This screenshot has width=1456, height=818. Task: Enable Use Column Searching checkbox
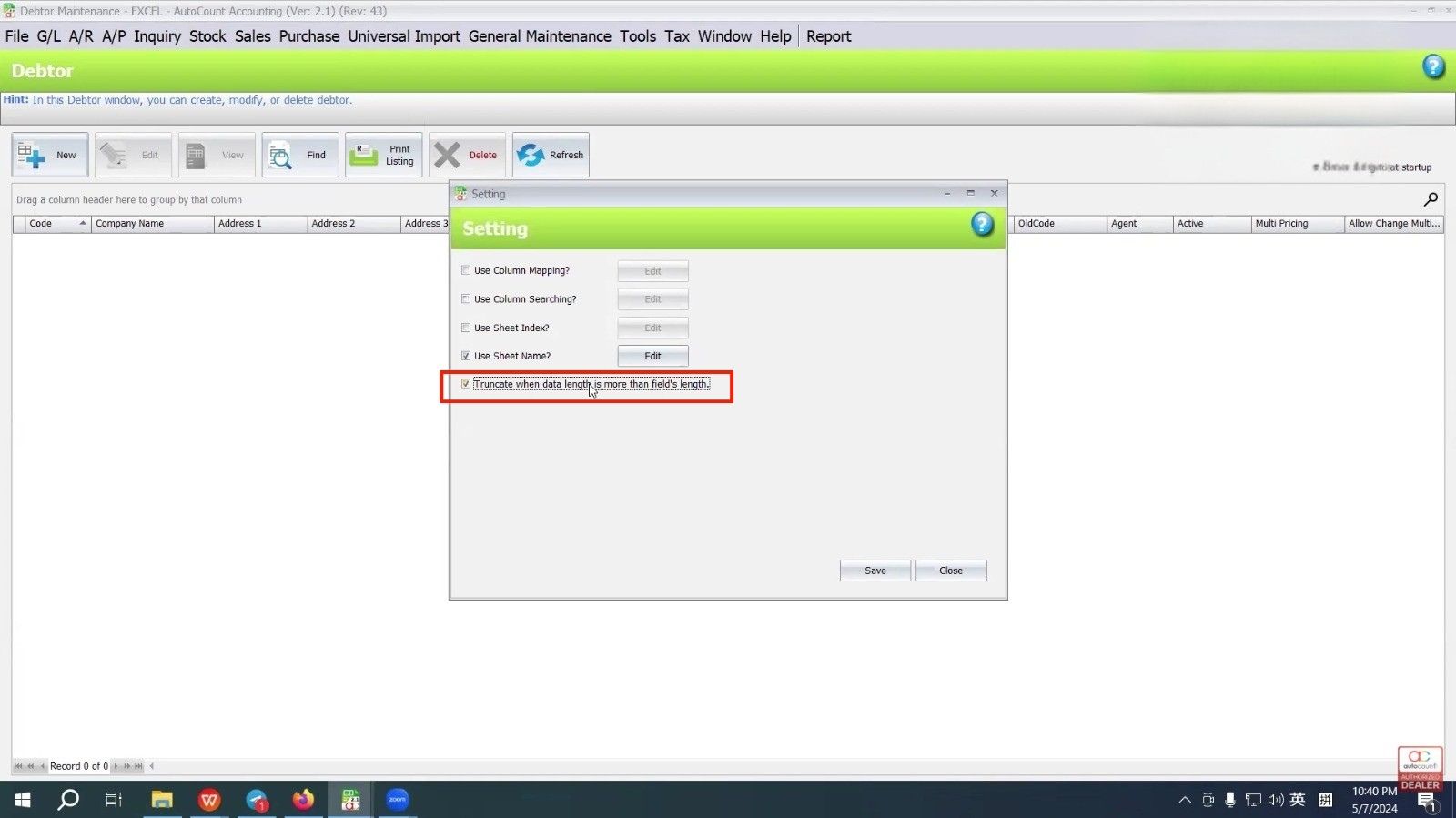tap(466, 298)
